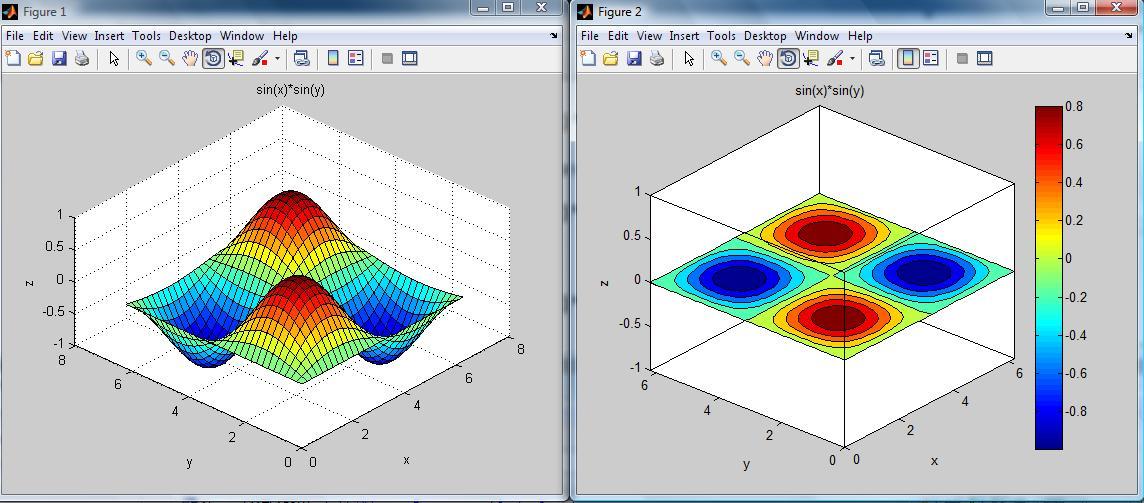Screen dimensions: 1144x503
Task: Select Zoom Out tool in Figure 2
Action: (x=742, y=59)
